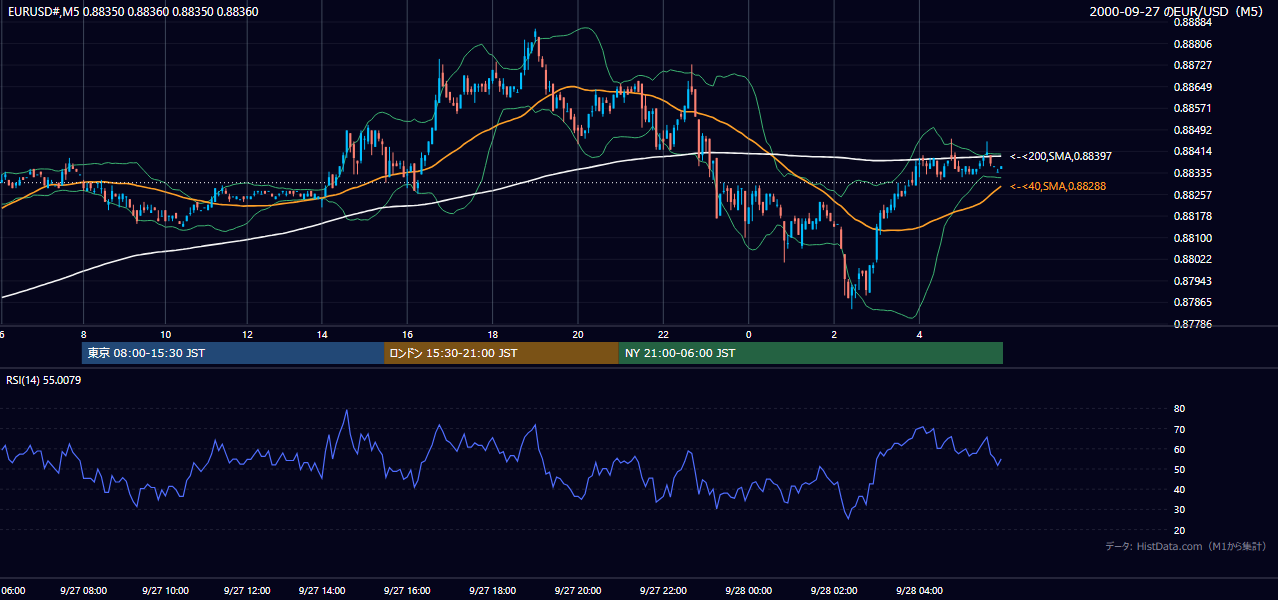This screenshot has height=600, width=1278.
Task: Click price axis value 0.88649
Action: [1191, 87]
